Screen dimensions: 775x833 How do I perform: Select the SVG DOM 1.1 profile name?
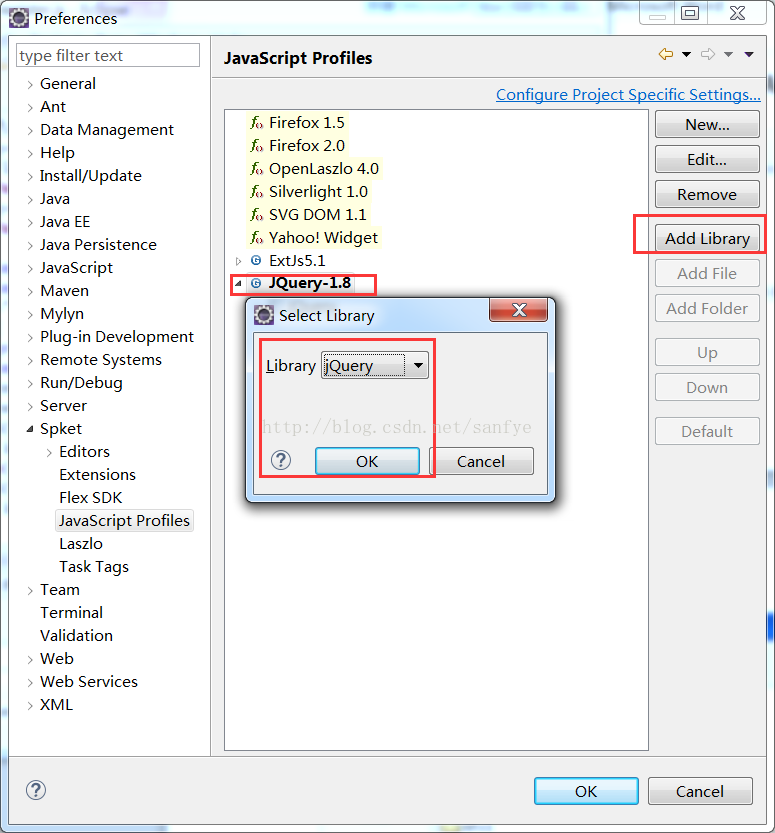tap(318, 215)
